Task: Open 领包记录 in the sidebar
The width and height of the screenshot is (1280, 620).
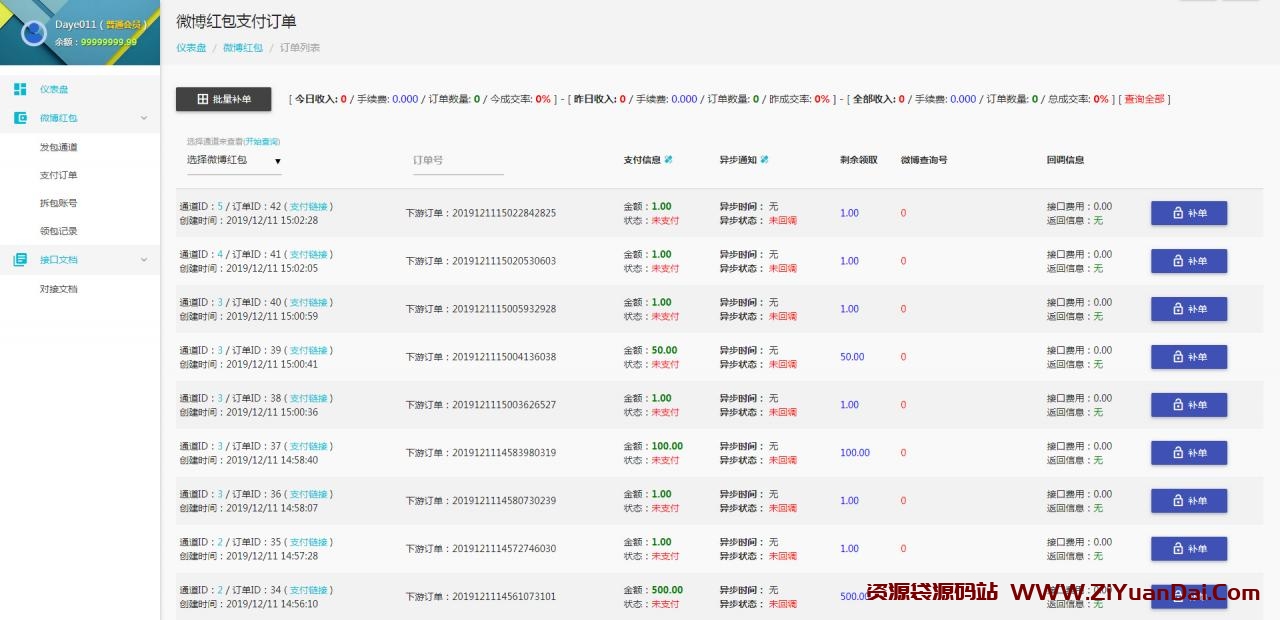Action: coord(59,231)
